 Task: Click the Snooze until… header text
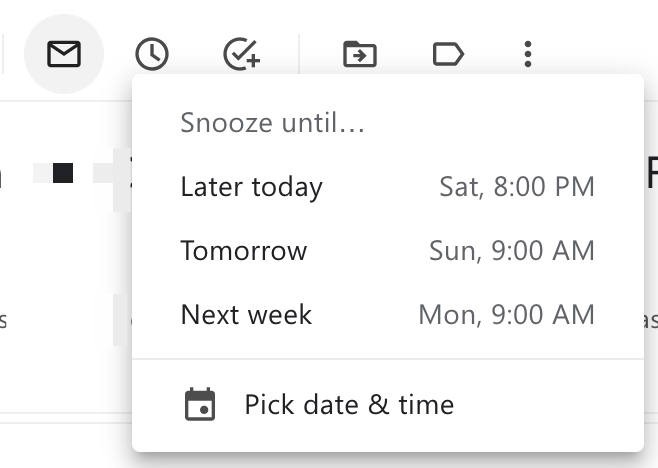click(272, 123)
